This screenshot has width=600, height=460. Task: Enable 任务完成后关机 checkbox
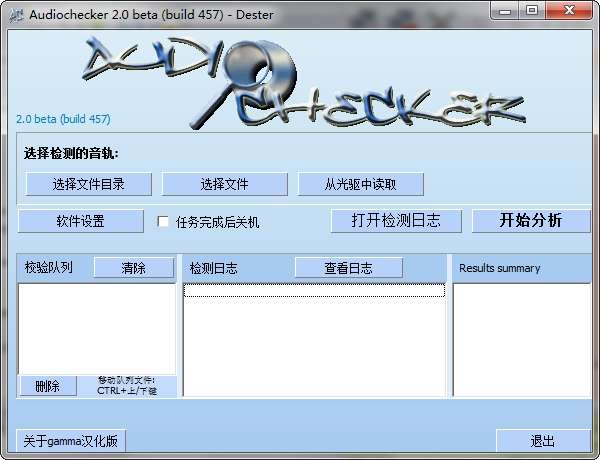pyautogui.click(x=163, y=222)
